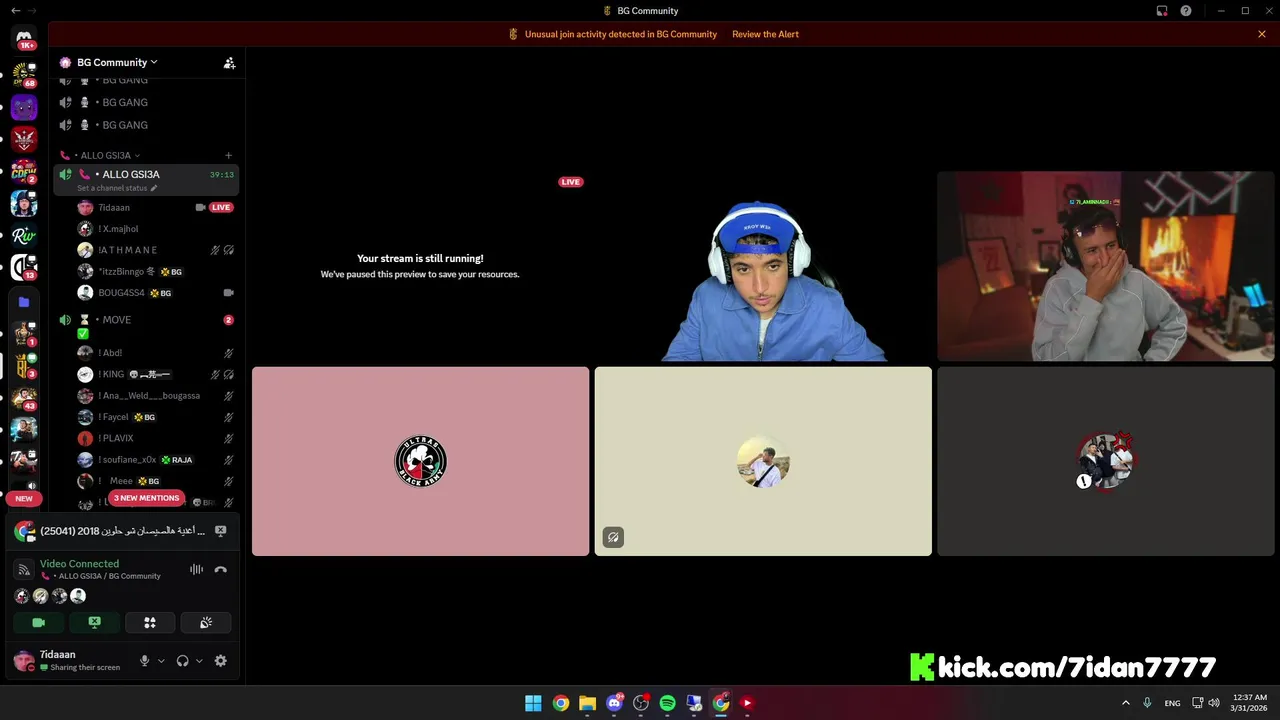
Task: Open the CDFW server icon
Action: click(x=24, y=171)
